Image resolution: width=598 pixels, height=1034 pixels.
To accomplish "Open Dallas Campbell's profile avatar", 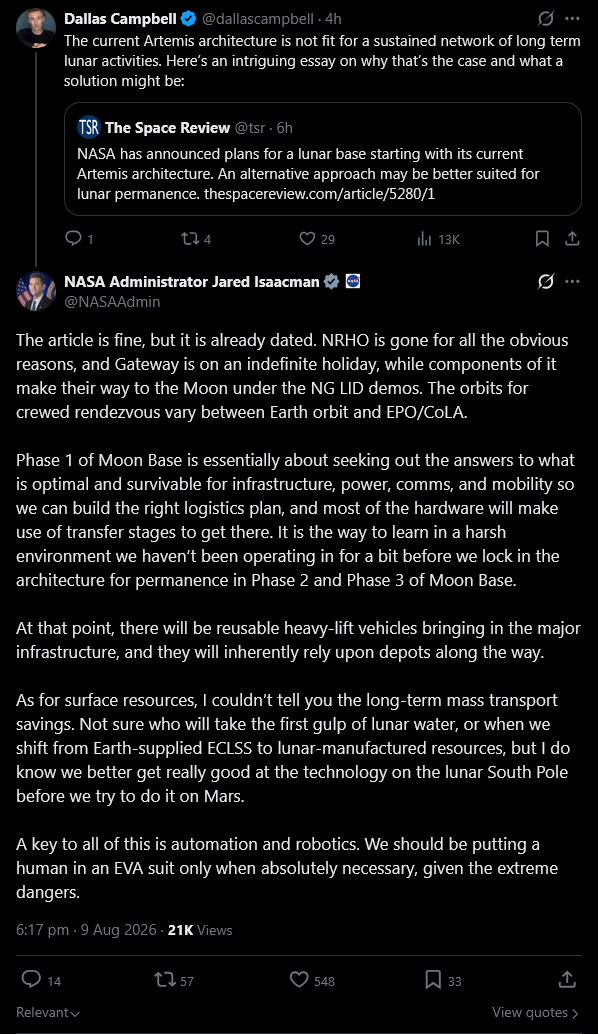I will pos(36,28).
